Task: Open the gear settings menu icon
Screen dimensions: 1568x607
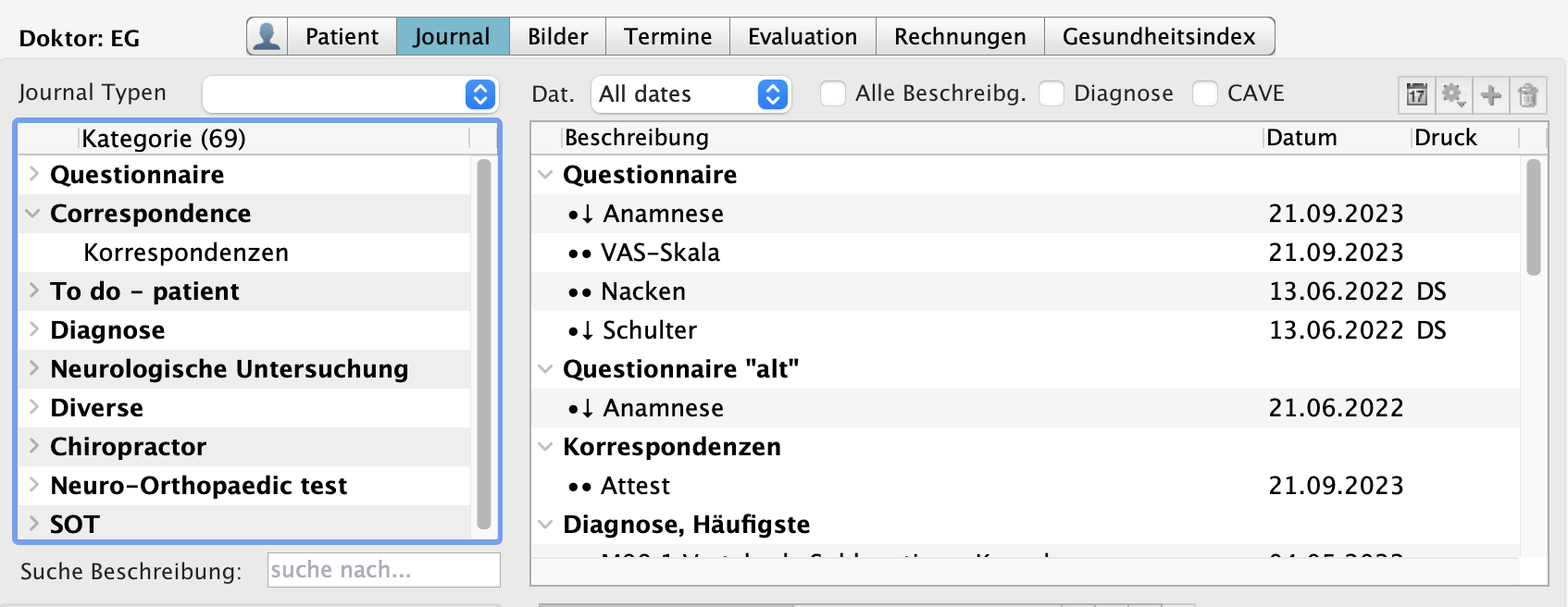Action: click(1453, 94)
